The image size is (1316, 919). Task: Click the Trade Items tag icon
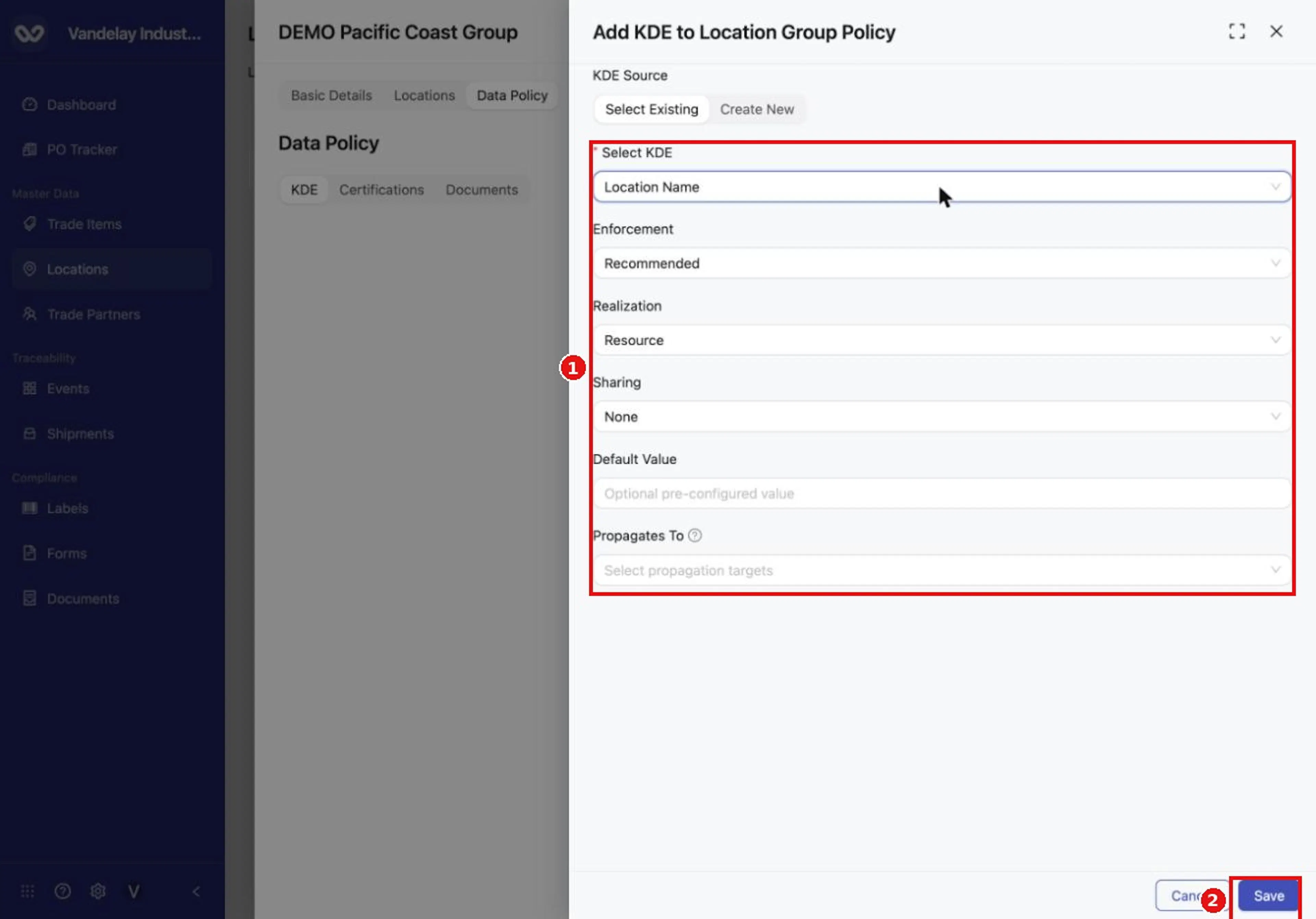pyautogui.click(x=29, y=223)
